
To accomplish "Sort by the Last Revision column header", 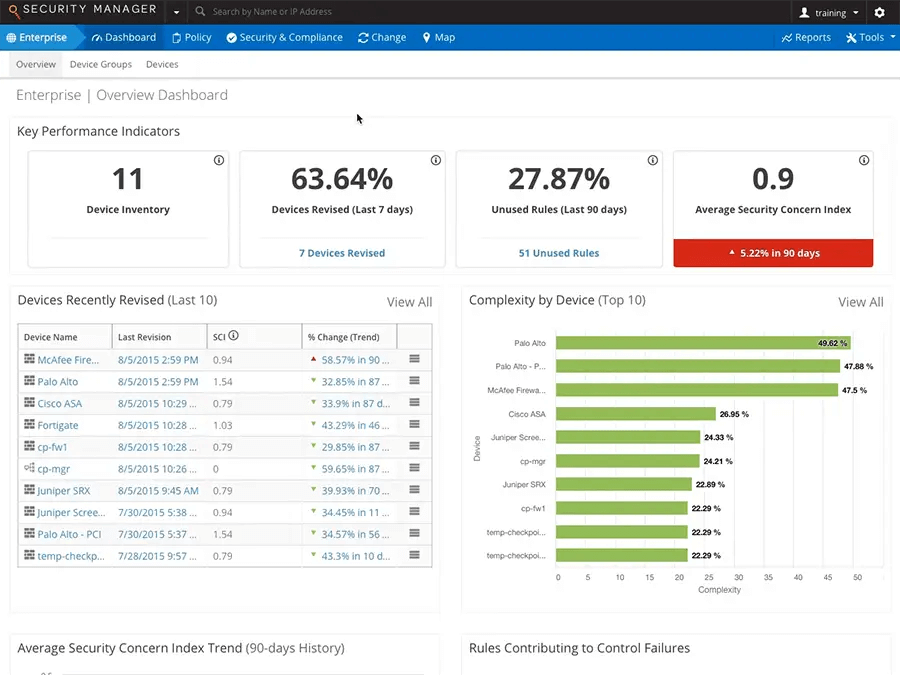I will point(145,337).
